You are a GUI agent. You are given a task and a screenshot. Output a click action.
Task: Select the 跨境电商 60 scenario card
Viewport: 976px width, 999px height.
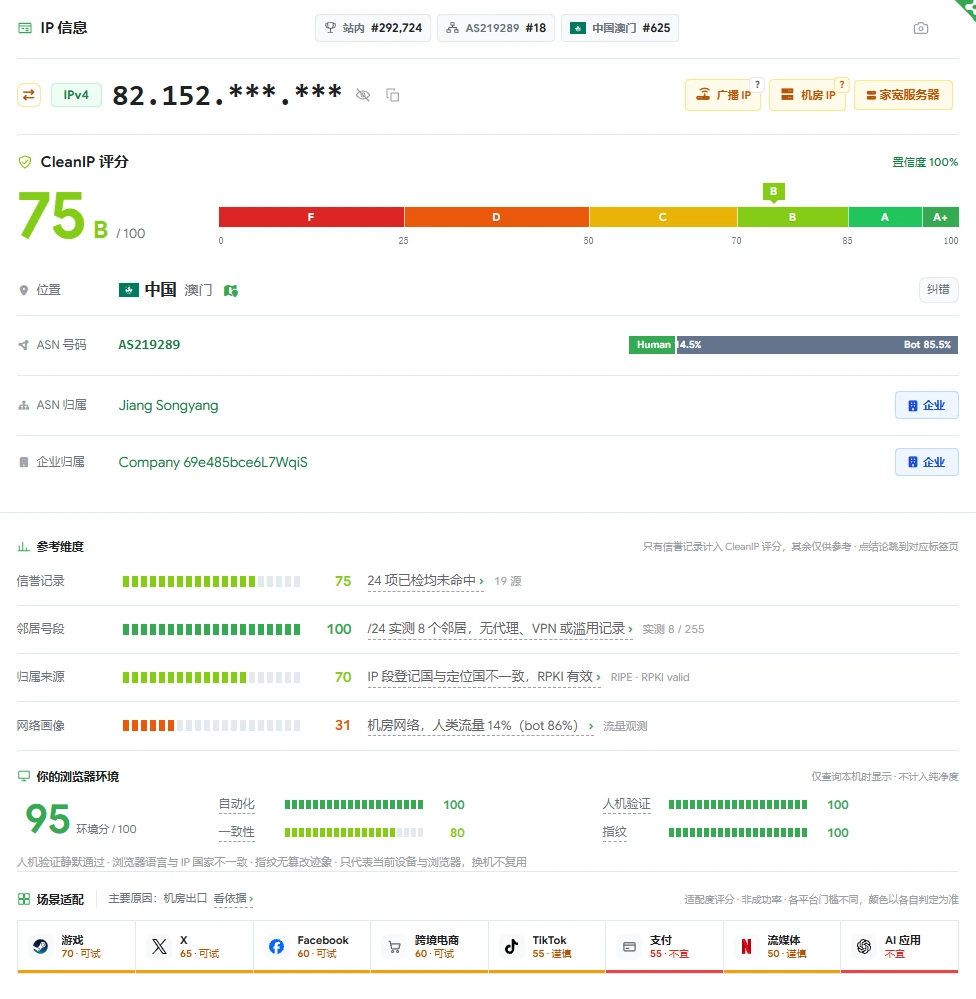[x=429, y=947]
